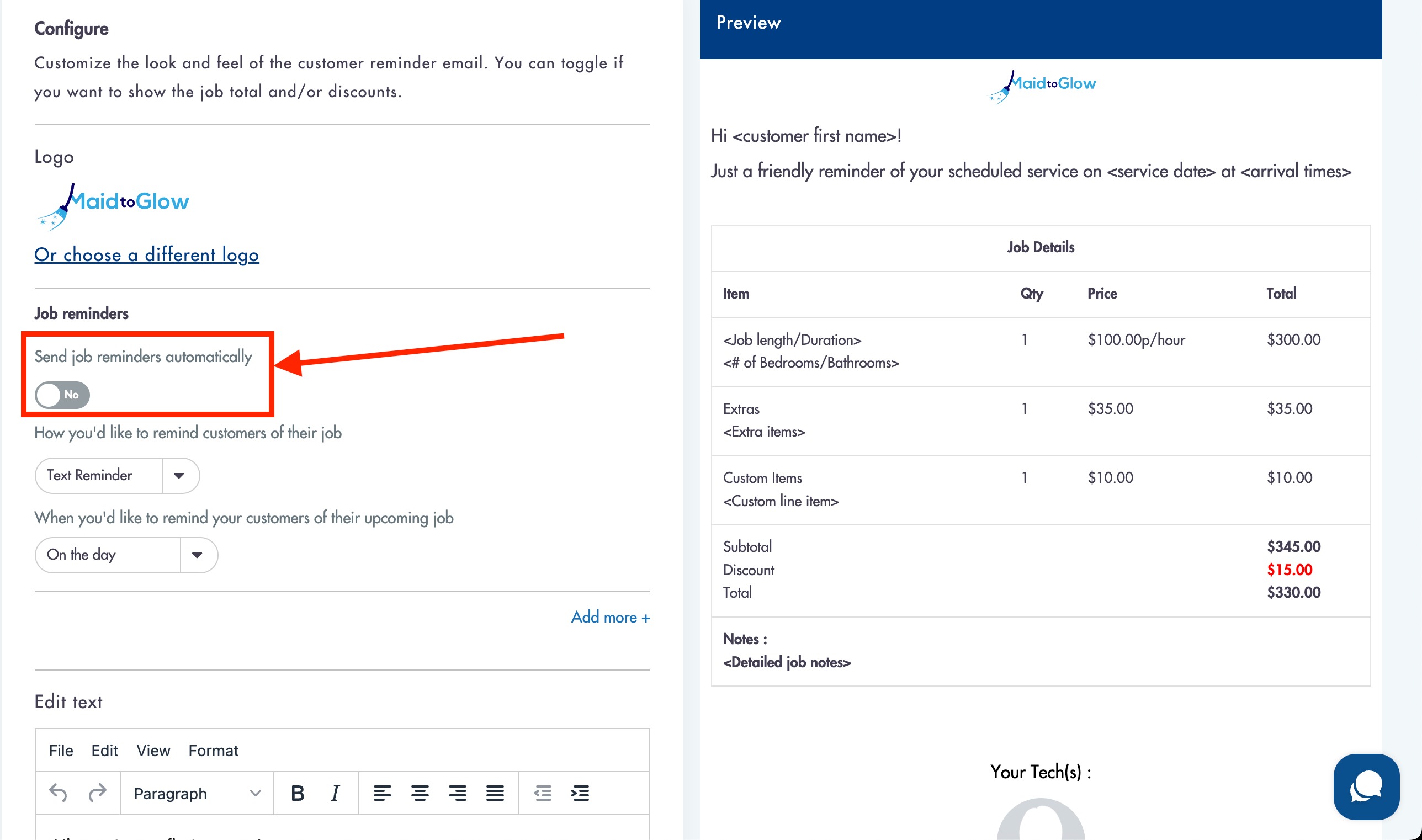Toggle italic formatting in editor
1422x840 pixels.
coord(335,793)
